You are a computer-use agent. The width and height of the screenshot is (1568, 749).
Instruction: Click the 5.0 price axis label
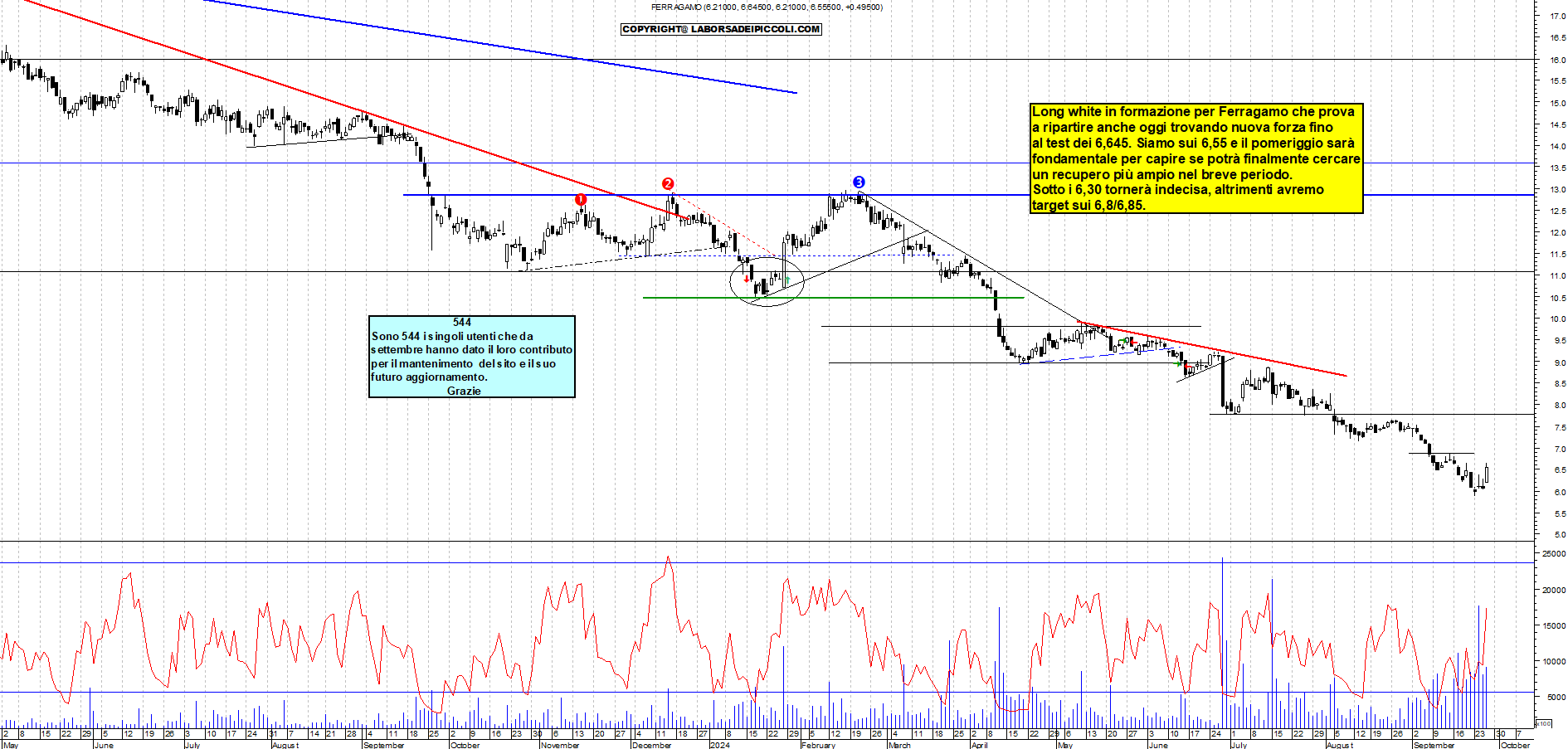tap(1560, 535)
